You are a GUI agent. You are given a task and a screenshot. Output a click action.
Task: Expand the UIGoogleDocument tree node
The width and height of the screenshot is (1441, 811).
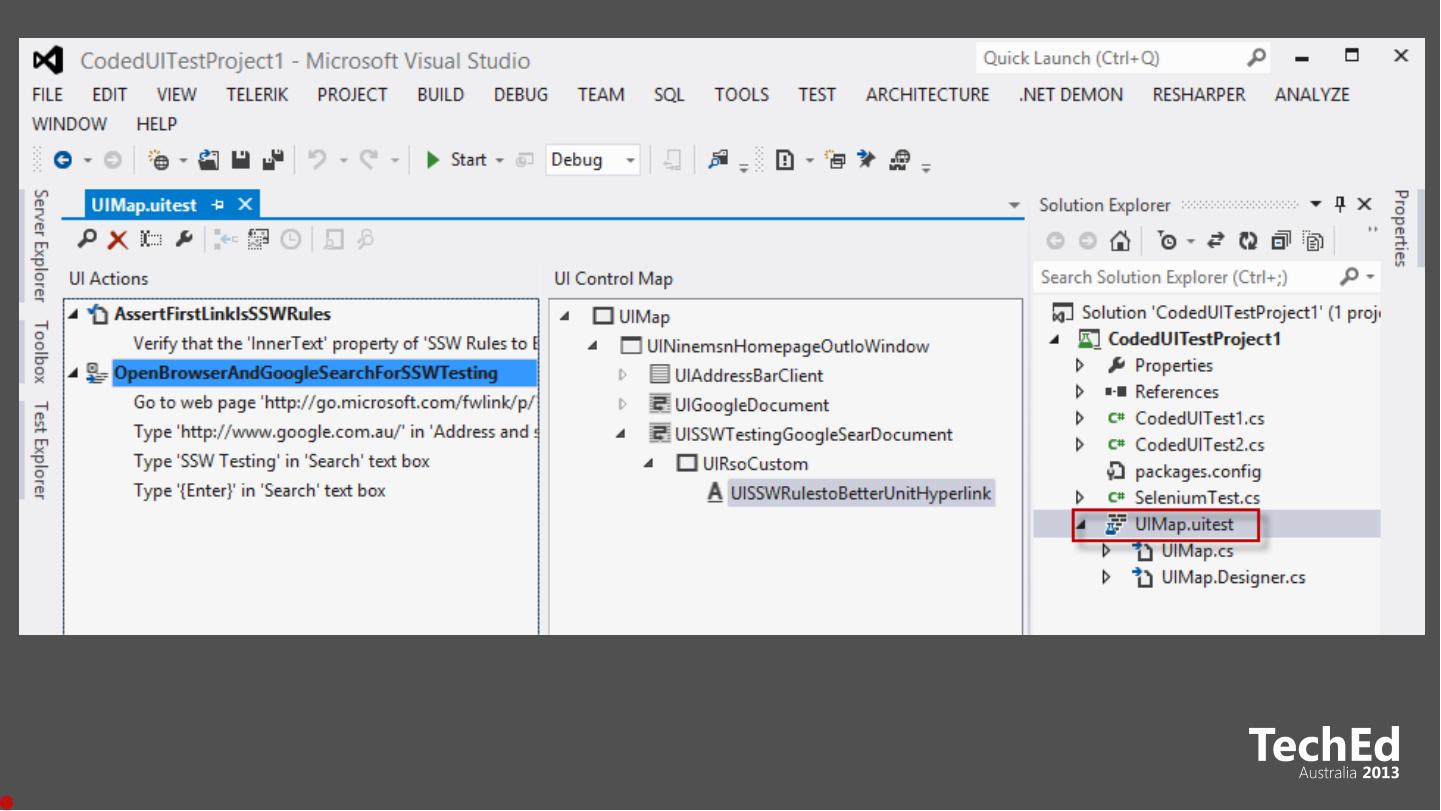622,405
